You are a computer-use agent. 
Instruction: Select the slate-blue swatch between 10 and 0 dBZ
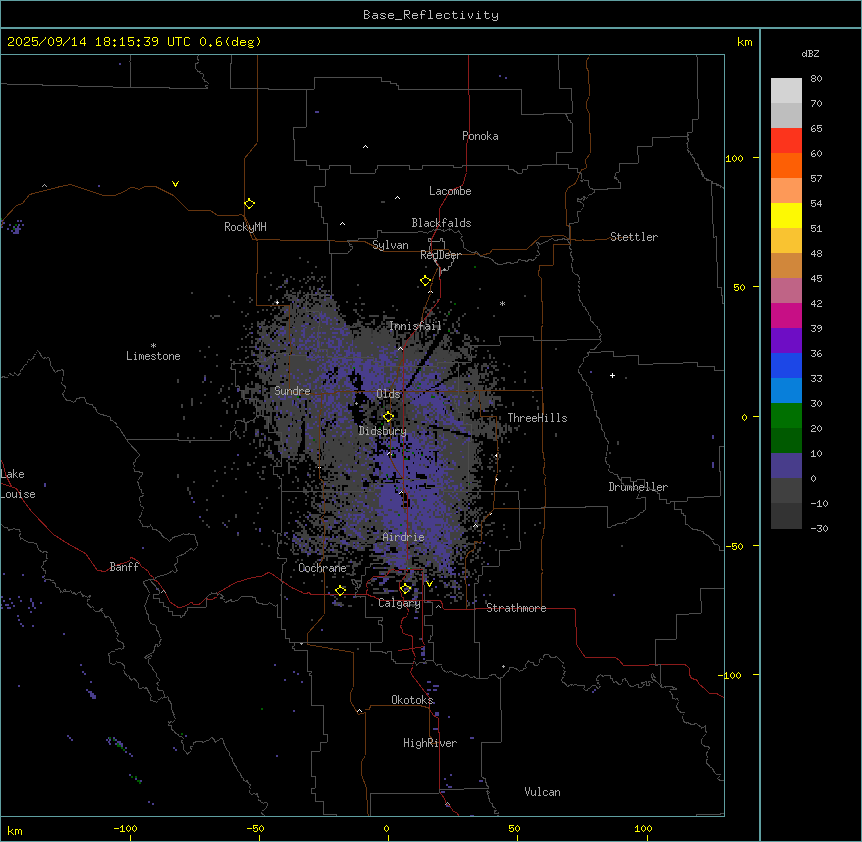point(786,466)
